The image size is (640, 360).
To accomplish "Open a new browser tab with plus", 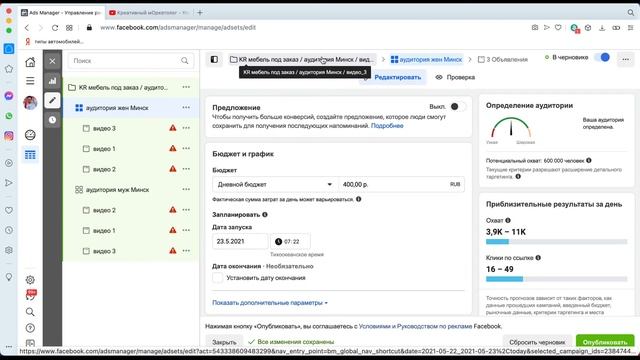I will point(200,13).
